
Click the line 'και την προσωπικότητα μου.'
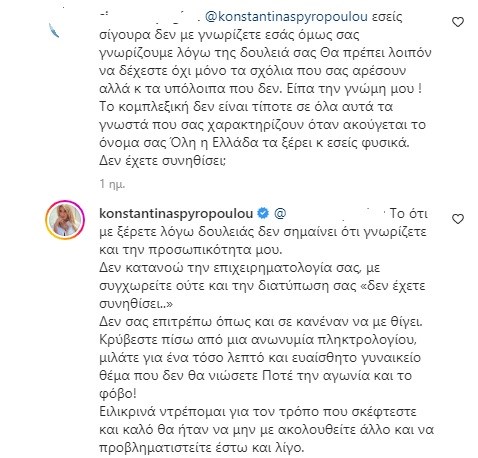pos(191,250)
